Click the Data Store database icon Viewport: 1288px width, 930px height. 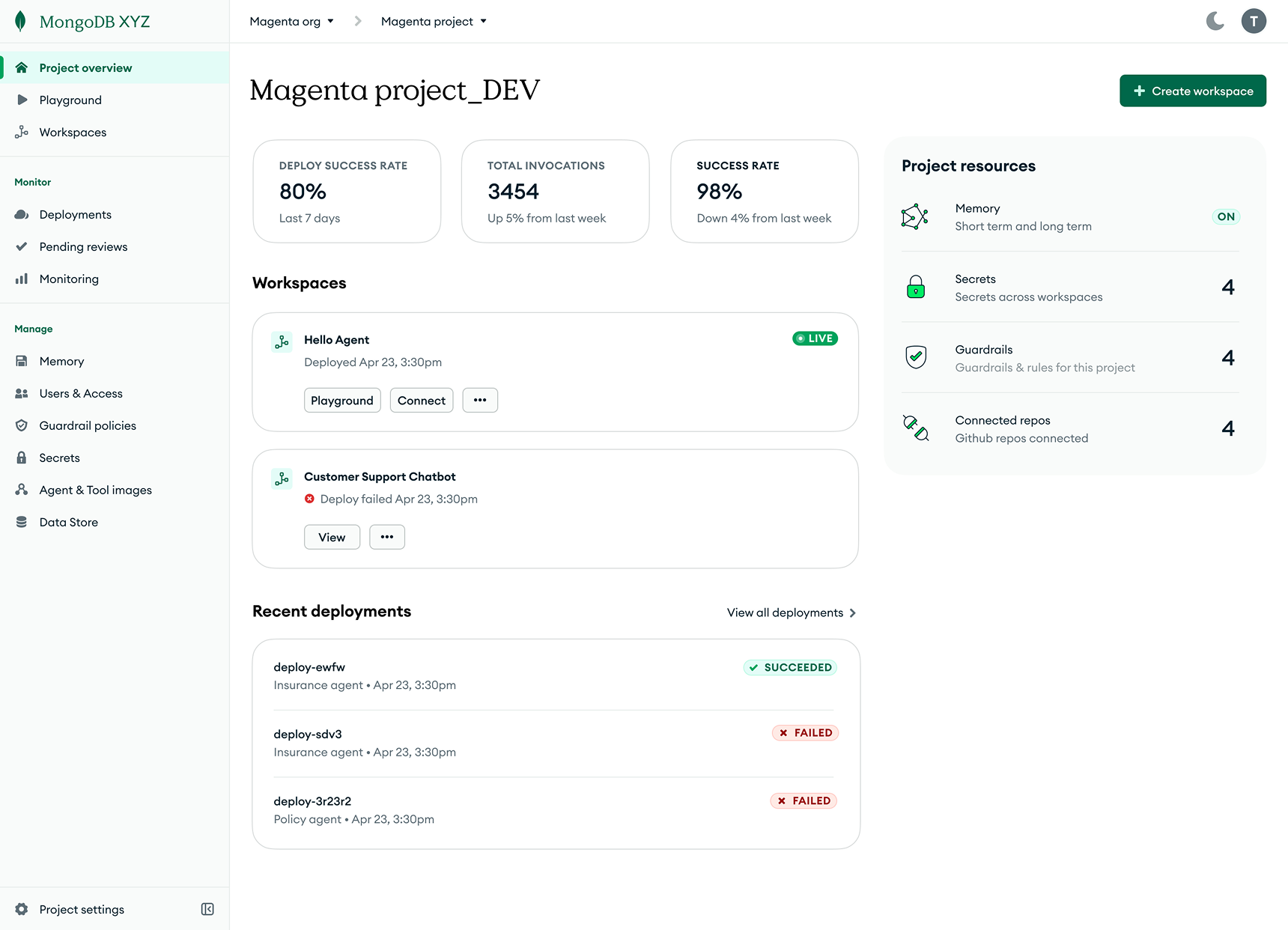pyautogui.click(x=22, y=522)
